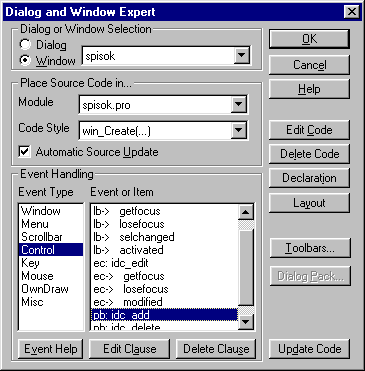This screenshot has width=365, height=371.
Task: Click the Update Code button
Action: 310,349
